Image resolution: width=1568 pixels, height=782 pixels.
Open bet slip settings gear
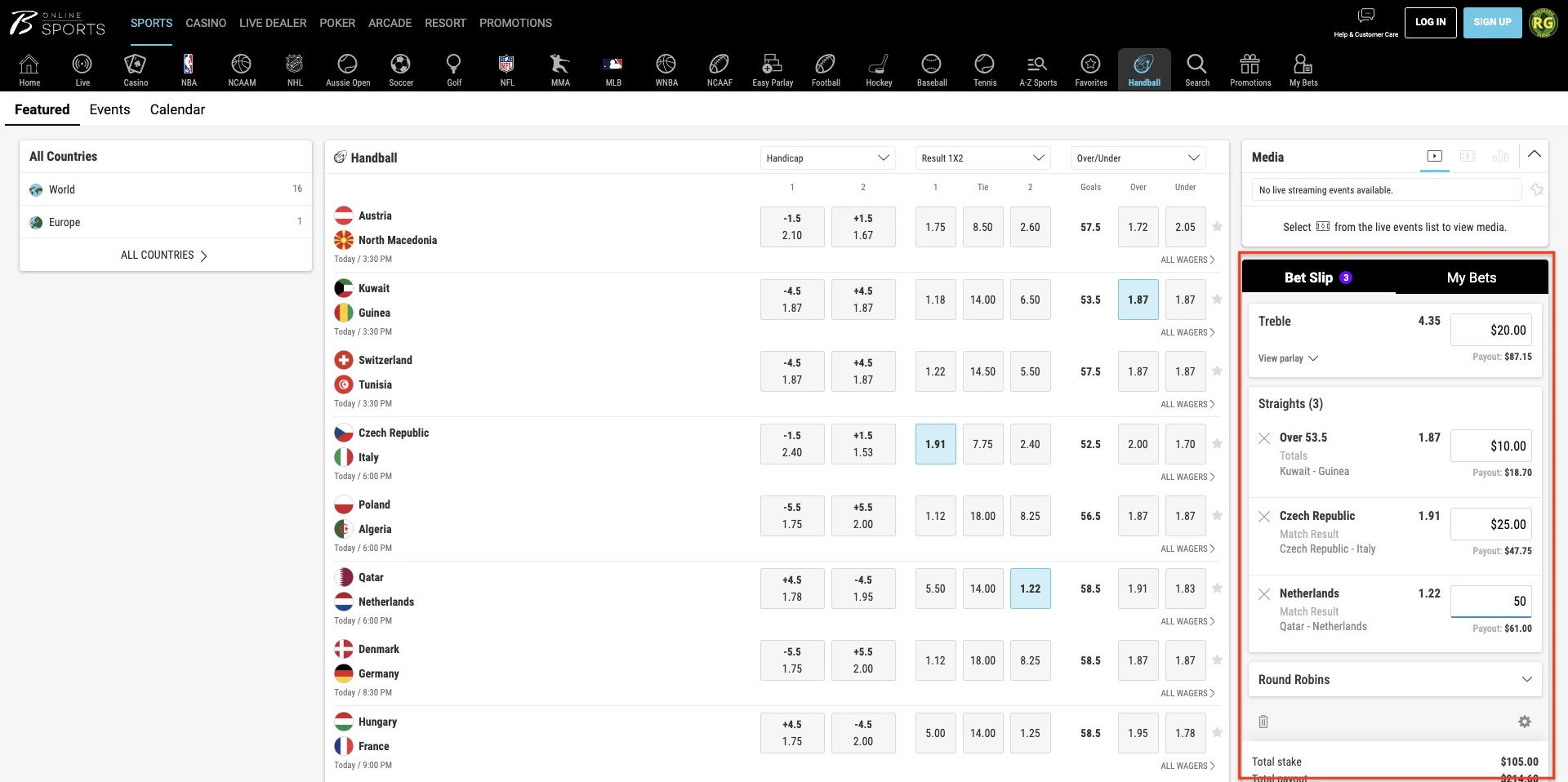coord(1524,722)
